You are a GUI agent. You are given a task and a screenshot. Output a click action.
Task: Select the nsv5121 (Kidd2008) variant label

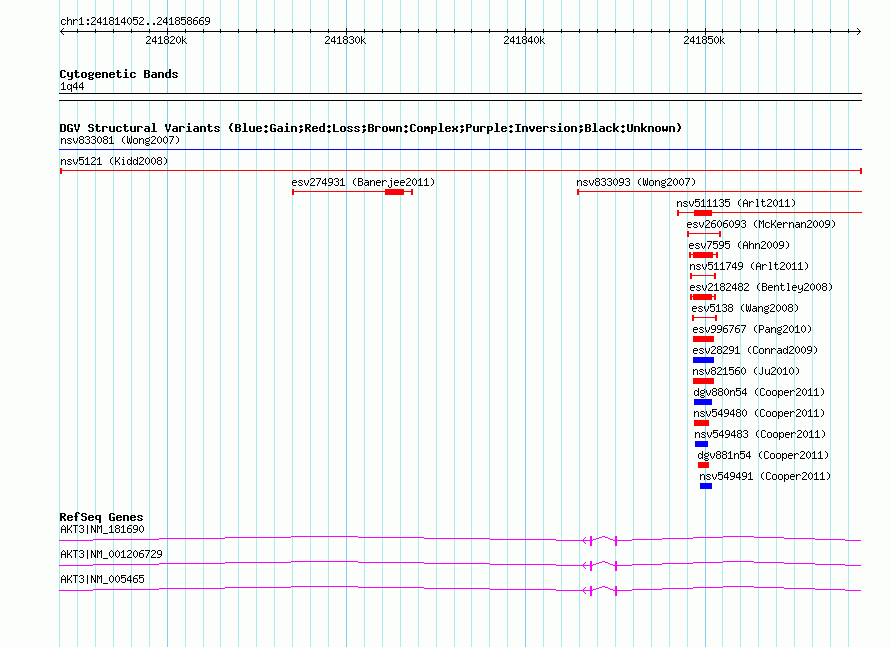point(114,161)
